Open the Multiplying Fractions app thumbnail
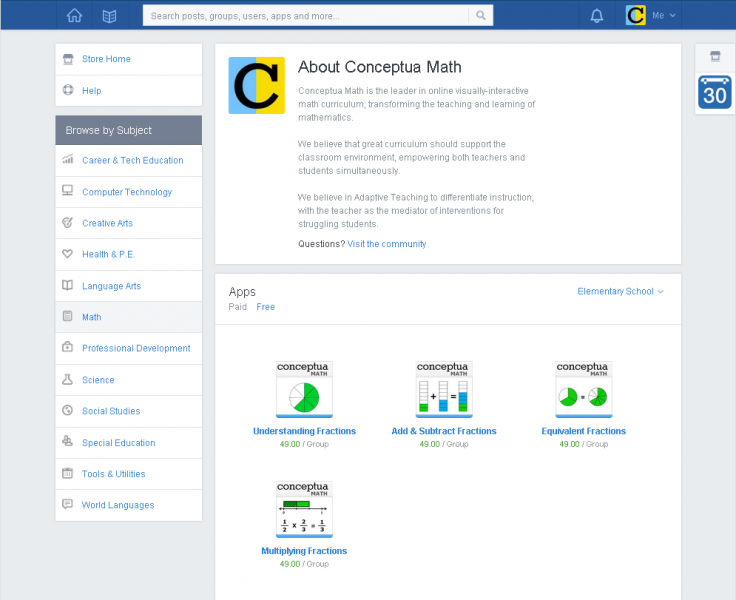The image size is (736, 600). click(304, 509)
